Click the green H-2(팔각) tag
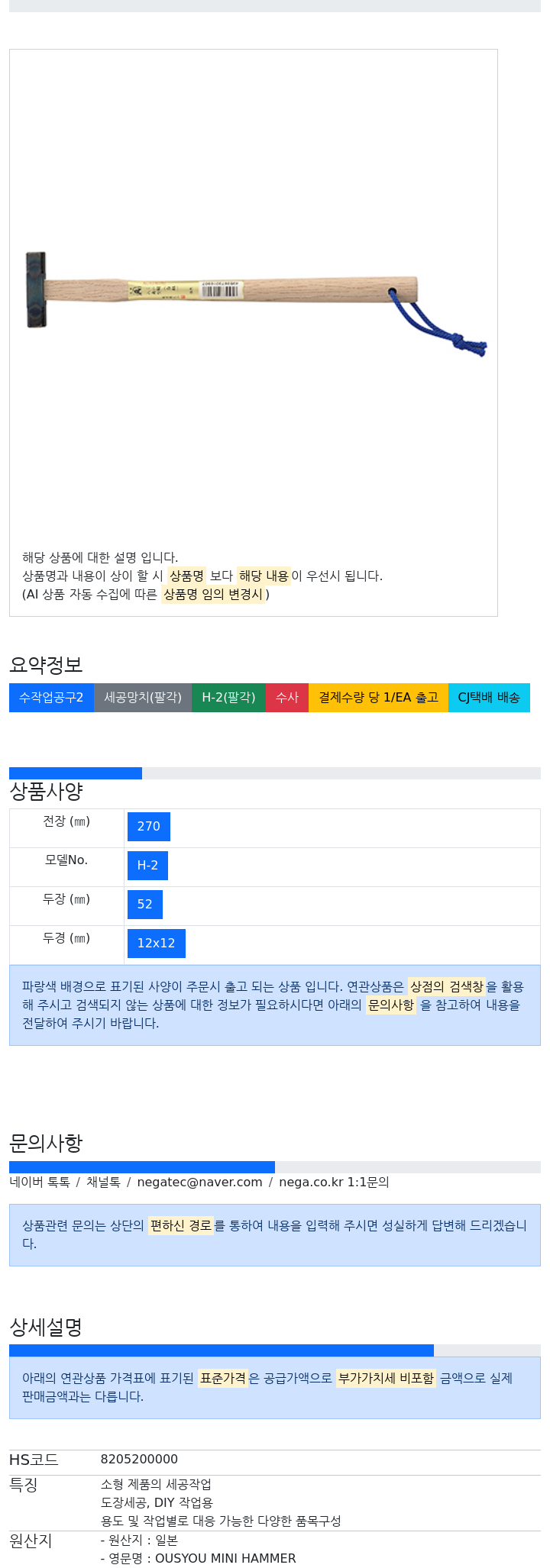The width and height of the screenshot is (550, 1568). point(228,698)
